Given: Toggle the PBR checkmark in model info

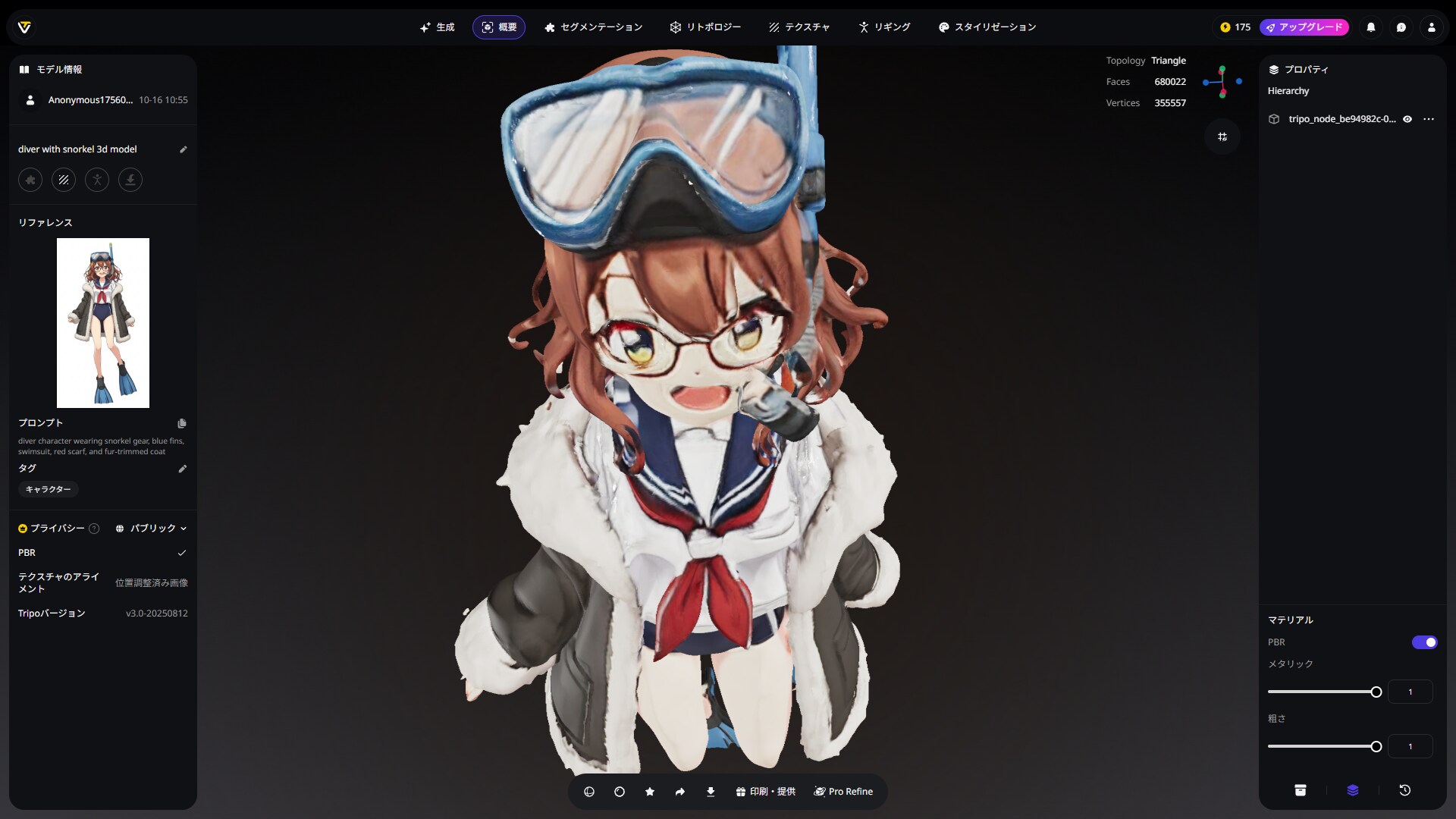Looking at the screenshot, I should [x=182, y=553].
